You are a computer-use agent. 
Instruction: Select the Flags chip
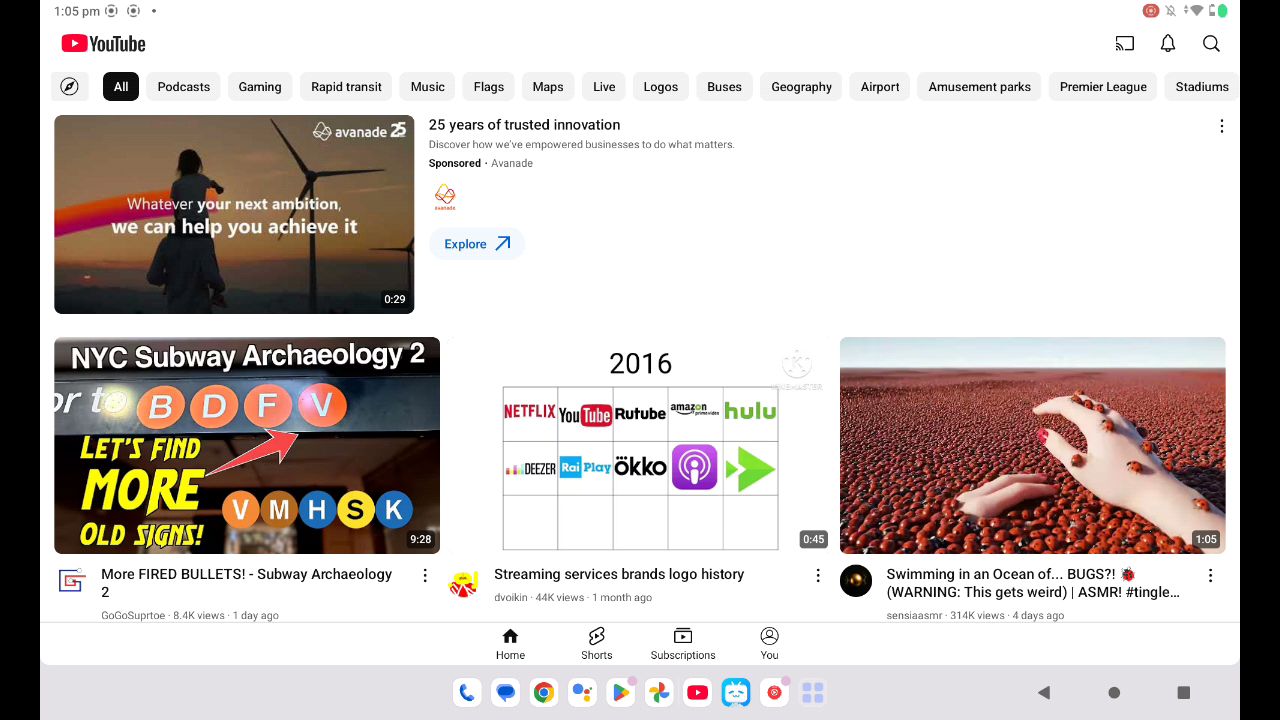click(x=489, y=87)
